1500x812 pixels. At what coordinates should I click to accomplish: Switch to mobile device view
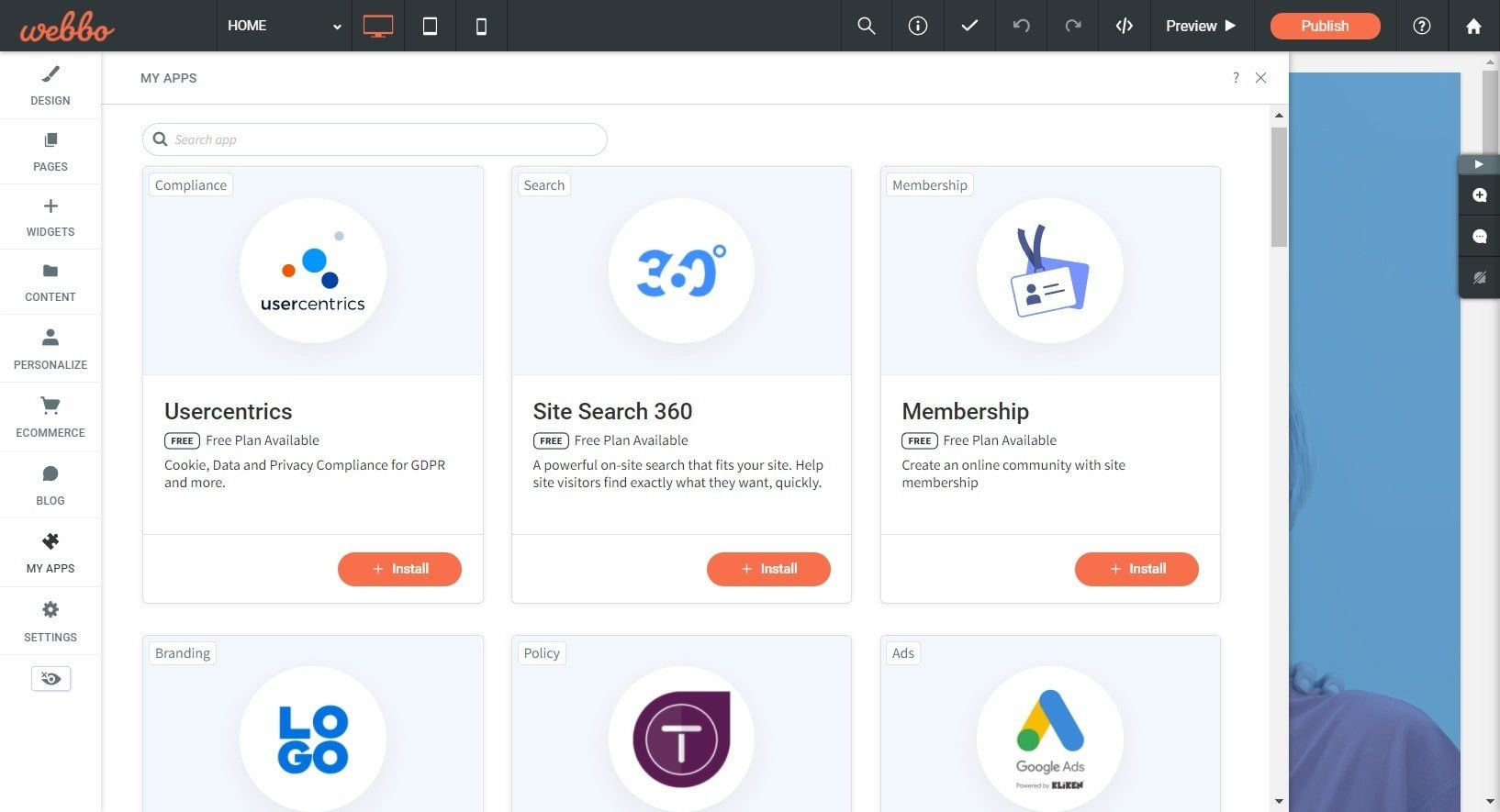pyautogui.click(x=481, y=27)
